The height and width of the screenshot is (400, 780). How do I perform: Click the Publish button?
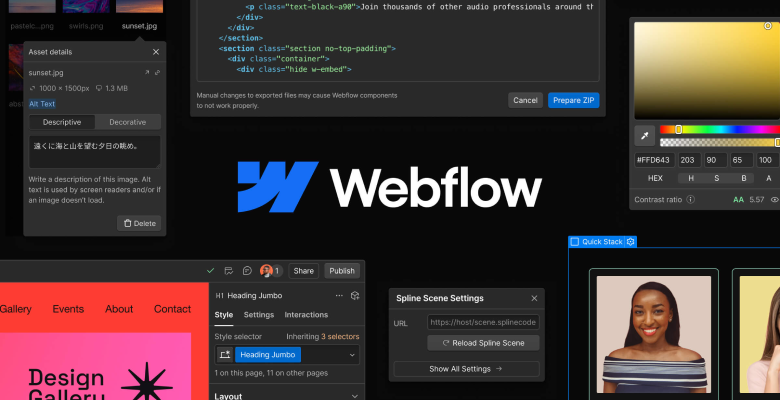[342, 271]
